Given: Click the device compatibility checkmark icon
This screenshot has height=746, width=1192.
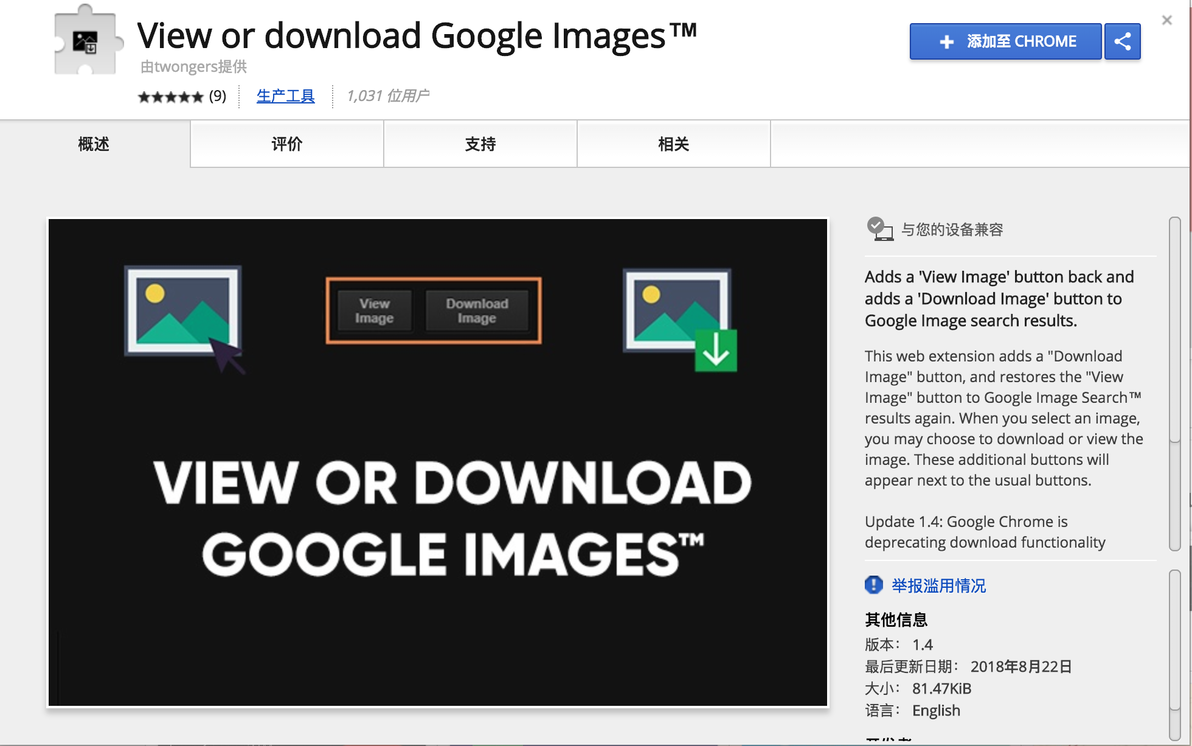Looking at the screenshot, I should 879,229.
